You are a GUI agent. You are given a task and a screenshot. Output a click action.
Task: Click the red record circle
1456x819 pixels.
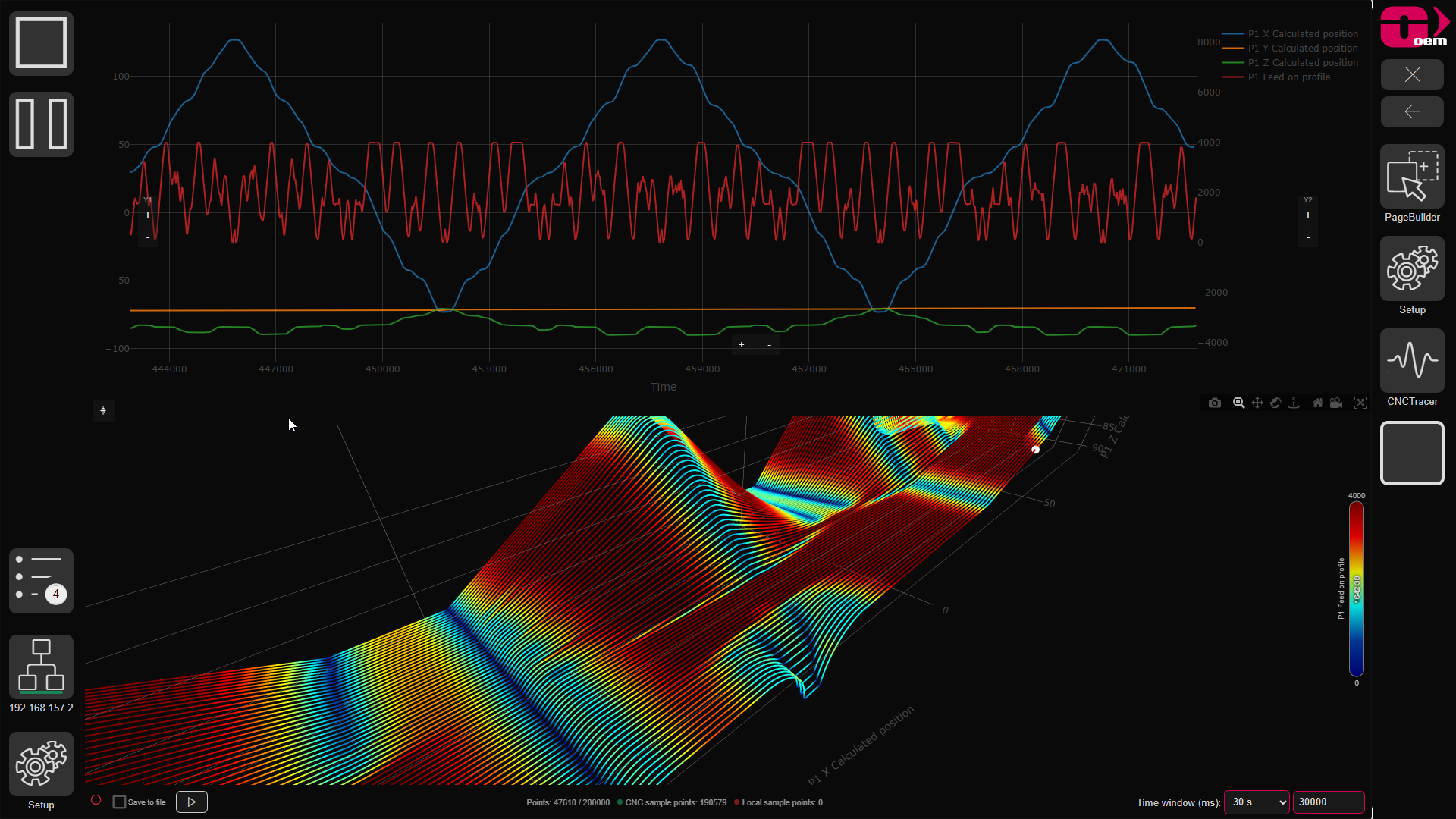pyautogui.click(x=96, y=801)
